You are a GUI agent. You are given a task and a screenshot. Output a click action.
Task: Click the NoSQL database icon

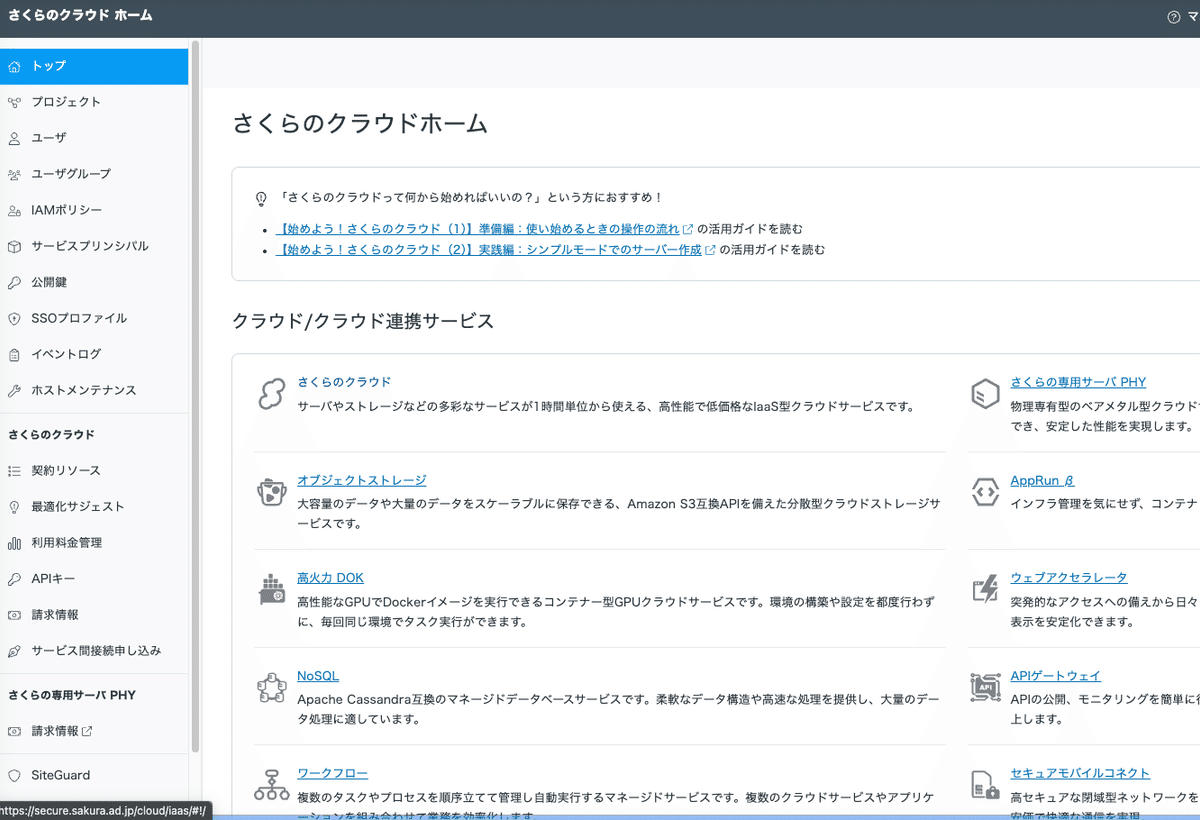pos(272,687)
